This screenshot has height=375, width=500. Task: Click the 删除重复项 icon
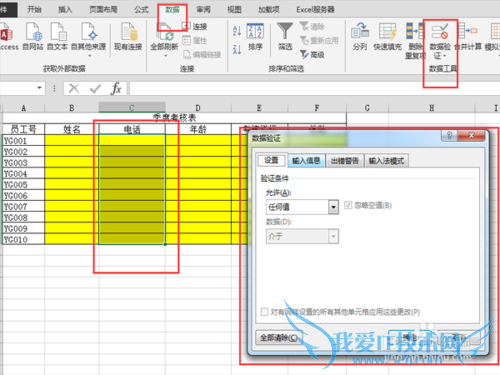coord(415,40)
